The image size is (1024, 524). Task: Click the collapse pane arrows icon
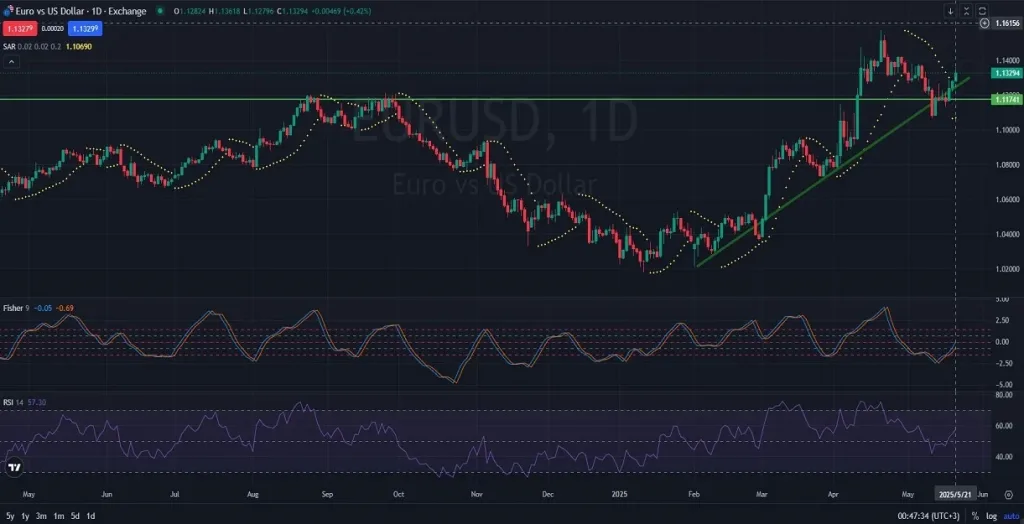click(x=967, y=11)
